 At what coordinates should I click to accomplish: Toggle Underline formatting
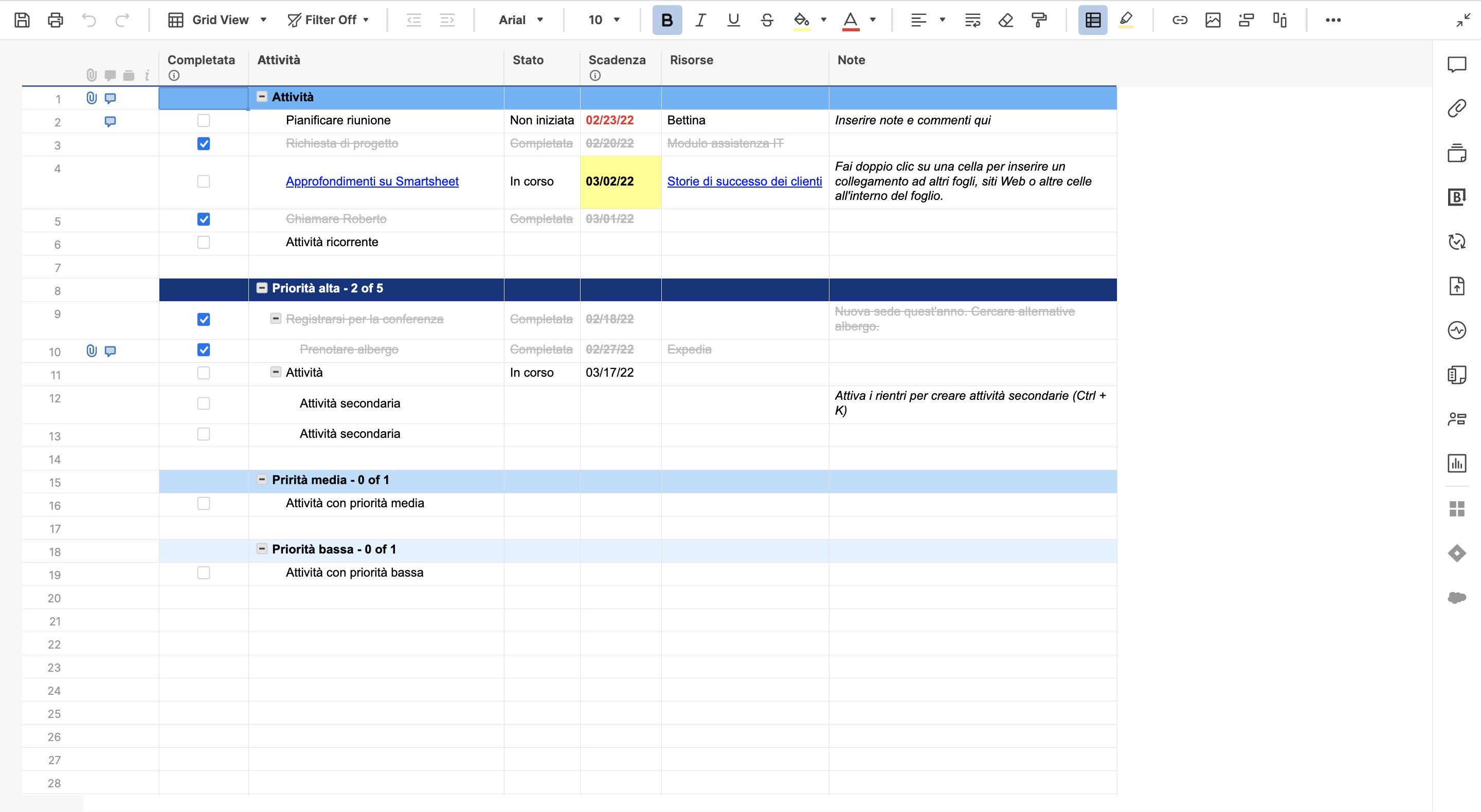tap(734, 20)
